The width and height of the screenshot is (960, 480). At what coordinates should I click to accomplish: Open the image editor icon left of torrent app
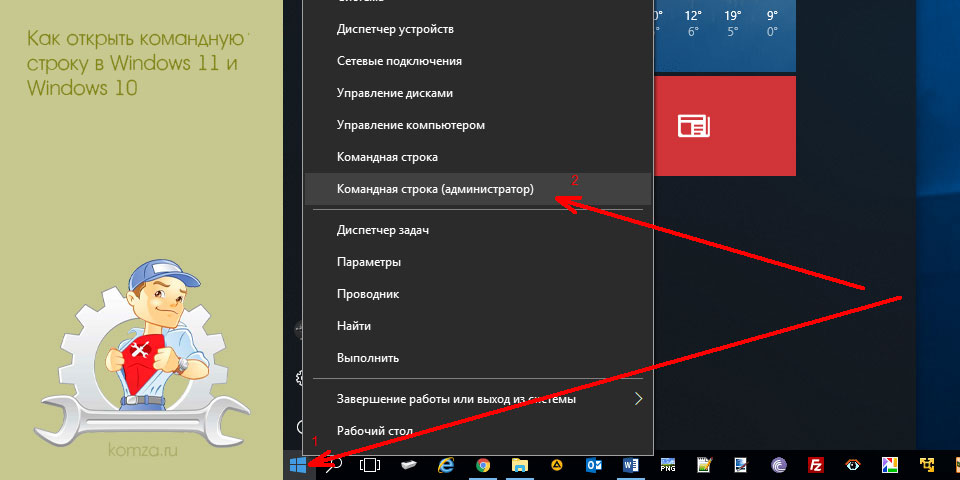pos(741,465)
